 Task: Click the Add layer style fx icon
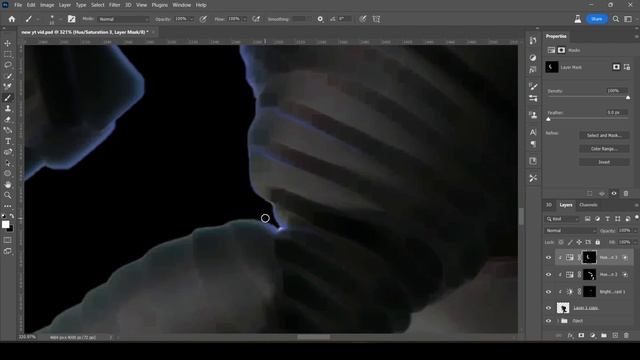pyautogui.click(x=570, y=336)
